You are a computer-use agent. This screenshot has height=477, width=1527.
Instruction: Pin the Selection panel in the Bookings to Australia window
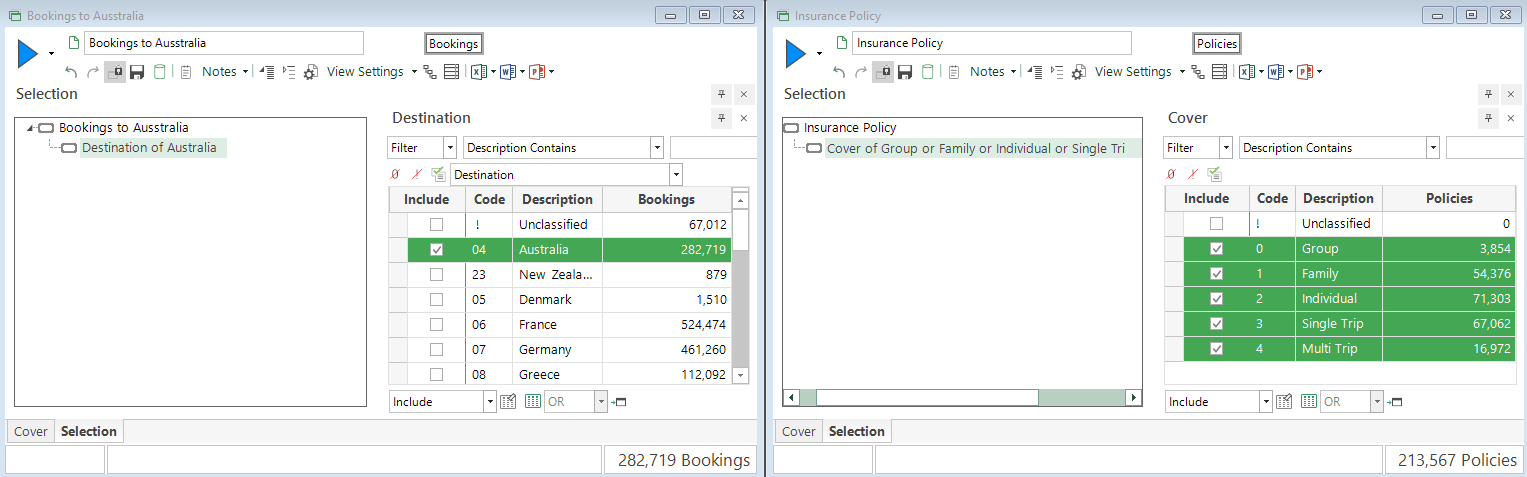pos(722,94)
